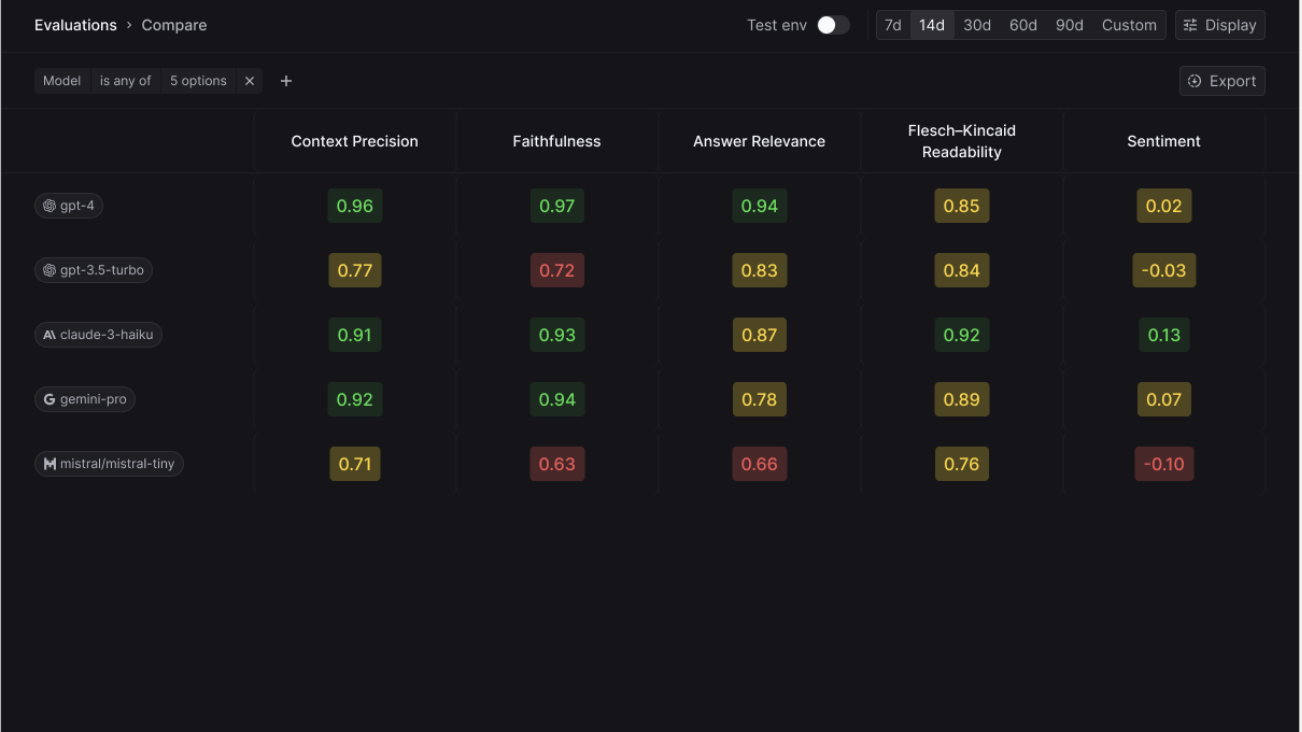
Task: Click claude-3-haiku Readability score 0.92
Action: coord(962,335)
